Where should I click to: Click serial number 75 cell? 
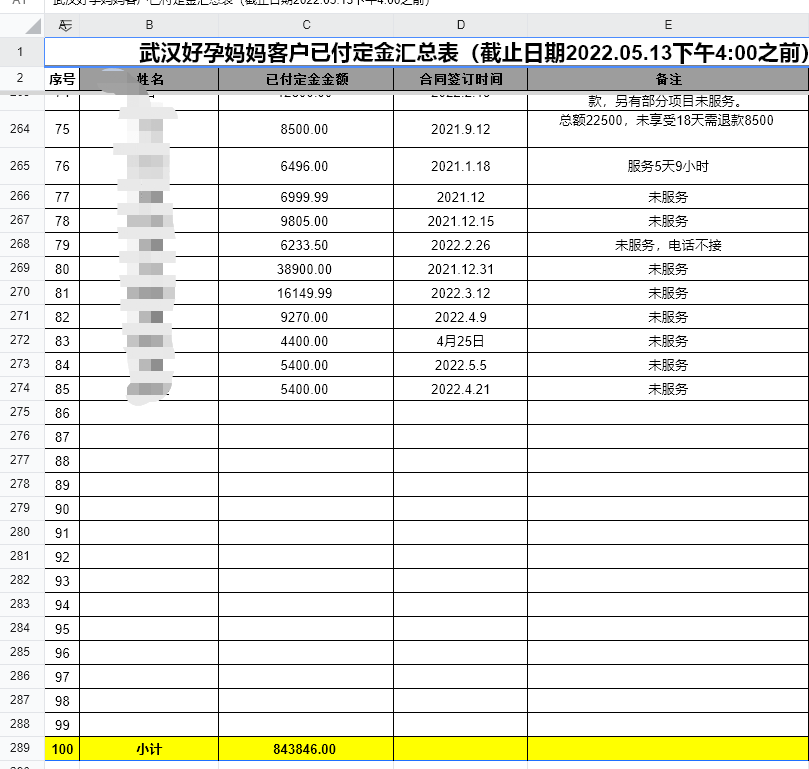(x=62, y=129)
